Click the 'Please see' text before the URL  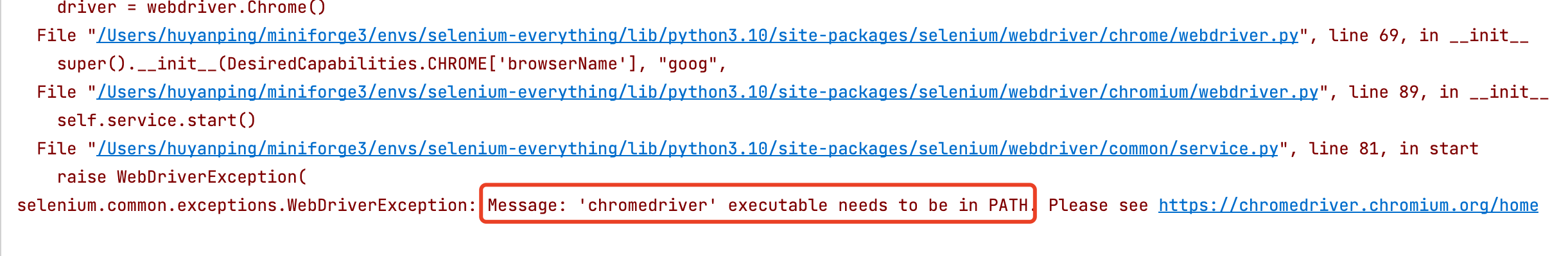1098,205
